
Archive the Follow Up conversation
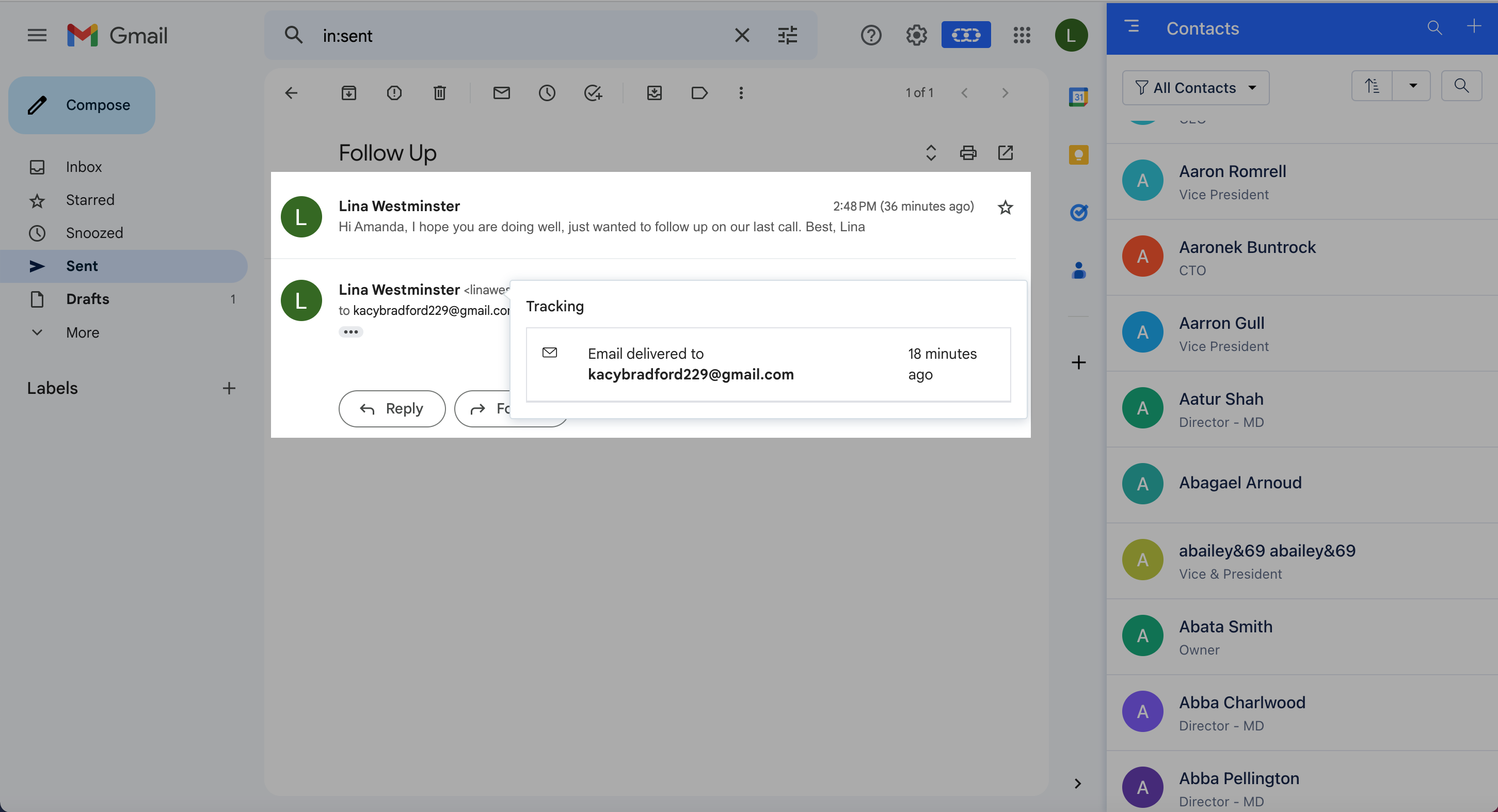pyautogui.click(x=349, y=92)
